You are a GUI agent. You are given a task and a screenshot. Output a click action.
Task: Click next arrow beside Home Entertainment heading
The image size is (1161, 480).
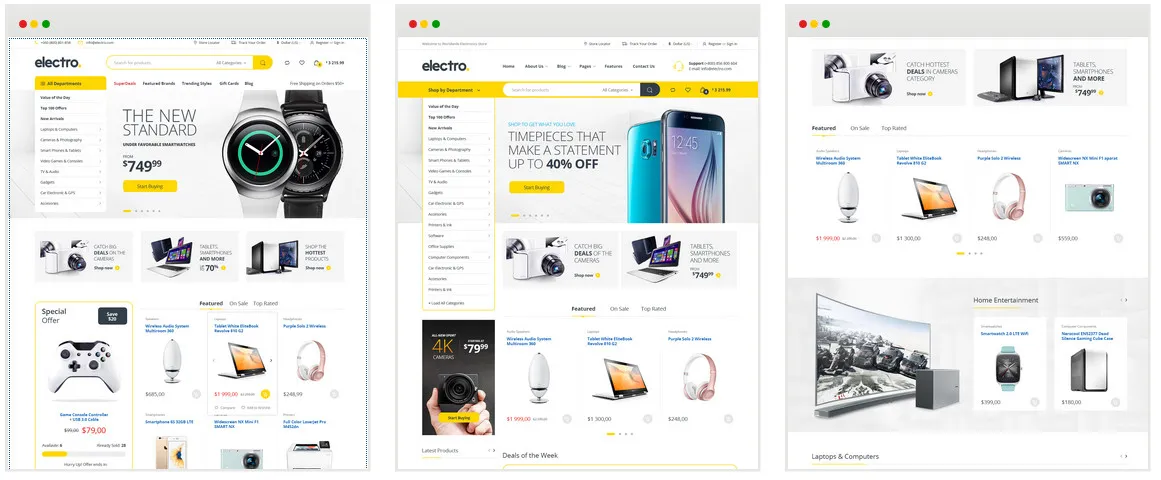[1126, 300]
